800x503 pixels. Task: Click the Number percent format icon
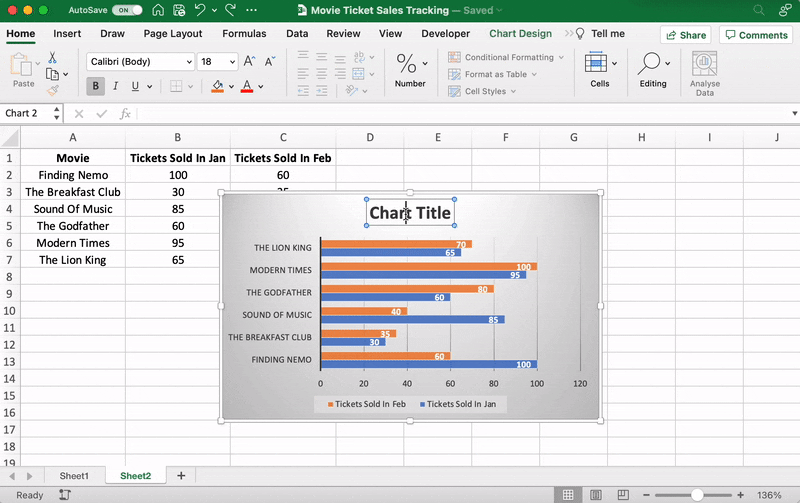pos(406,64)
